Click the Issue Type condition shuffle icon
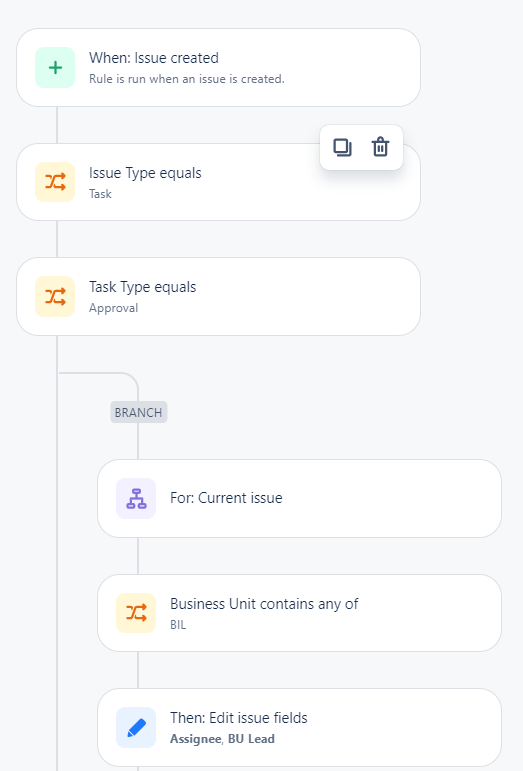 coord(55,182)
